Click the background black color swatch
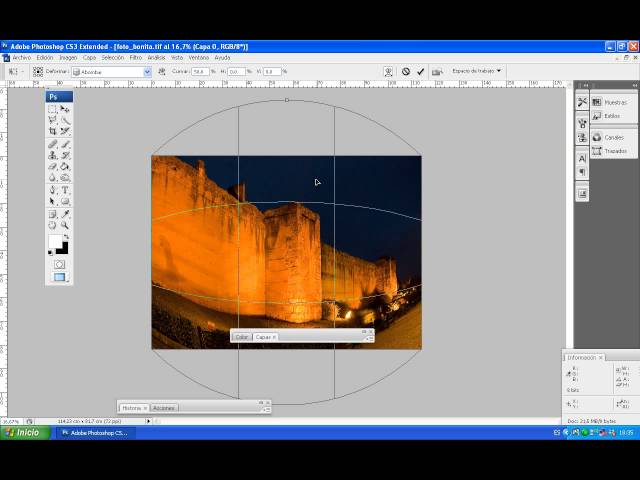This screenshot has height=480, width=640. [x=64, y=249]
